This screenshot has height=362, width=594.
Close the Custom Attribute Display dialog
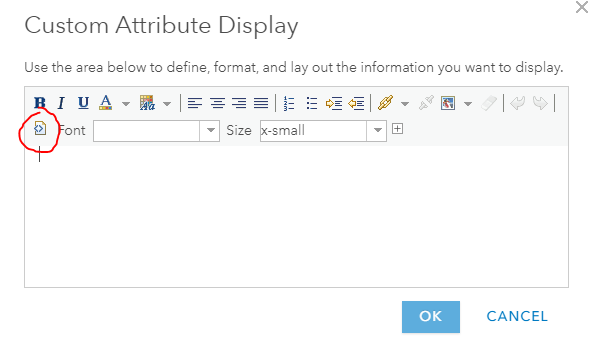581,7
